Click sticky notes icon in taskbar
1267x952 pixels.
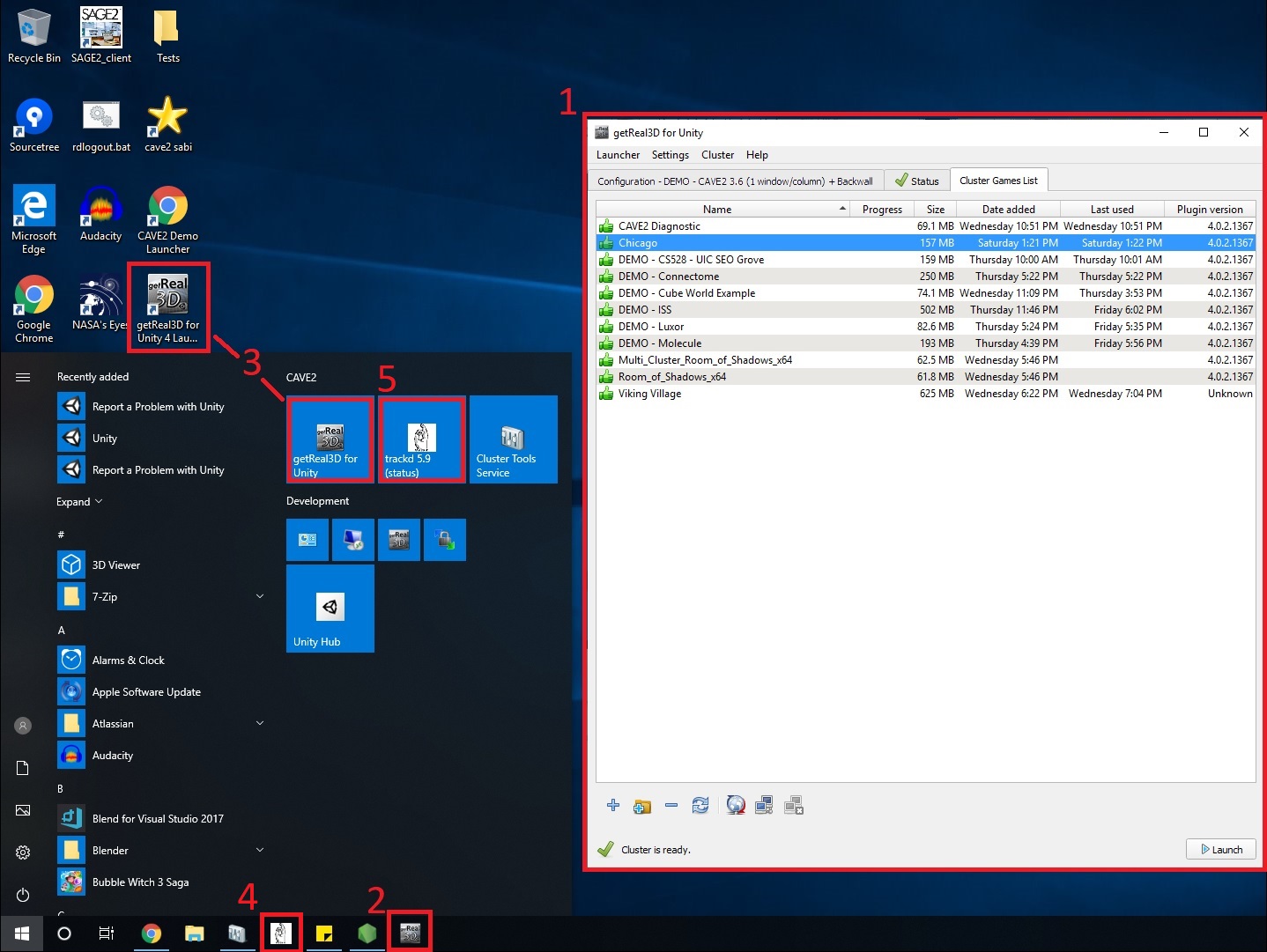point(324,934)
